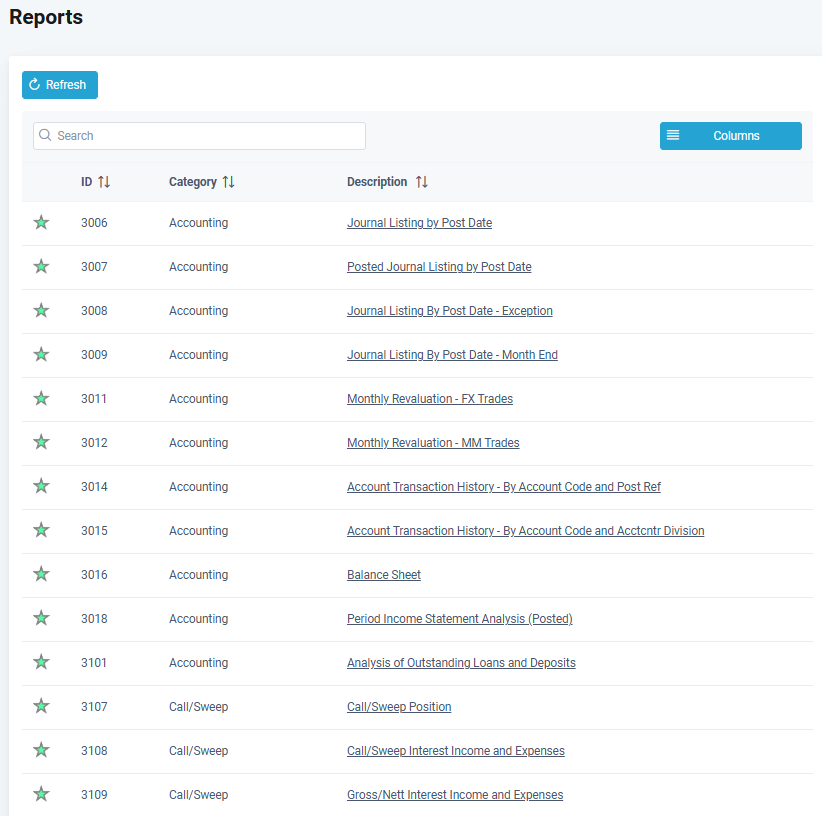Click the magnifier icon in the search box
Viewport: 822px width, 816px height.
click(46, 136)
